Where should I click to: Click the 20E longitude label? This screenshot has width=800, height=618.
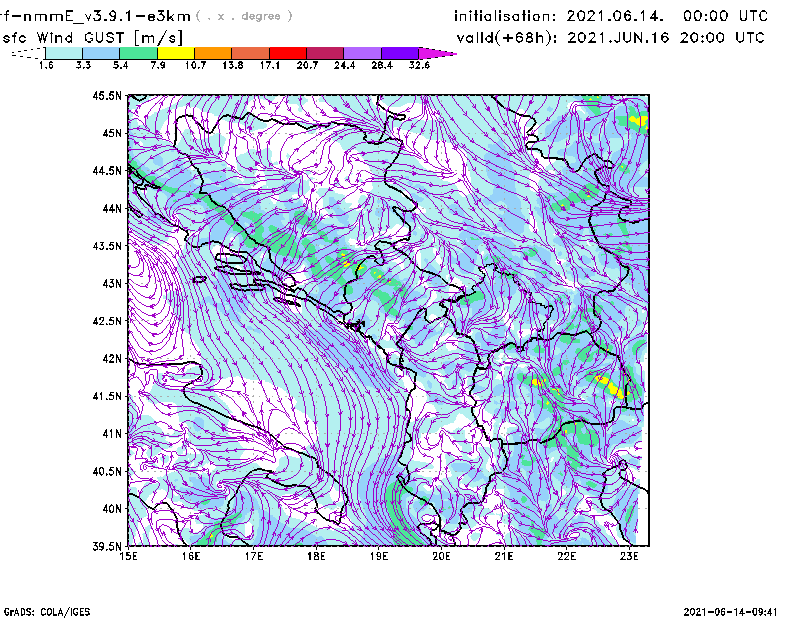pos(441,556)
